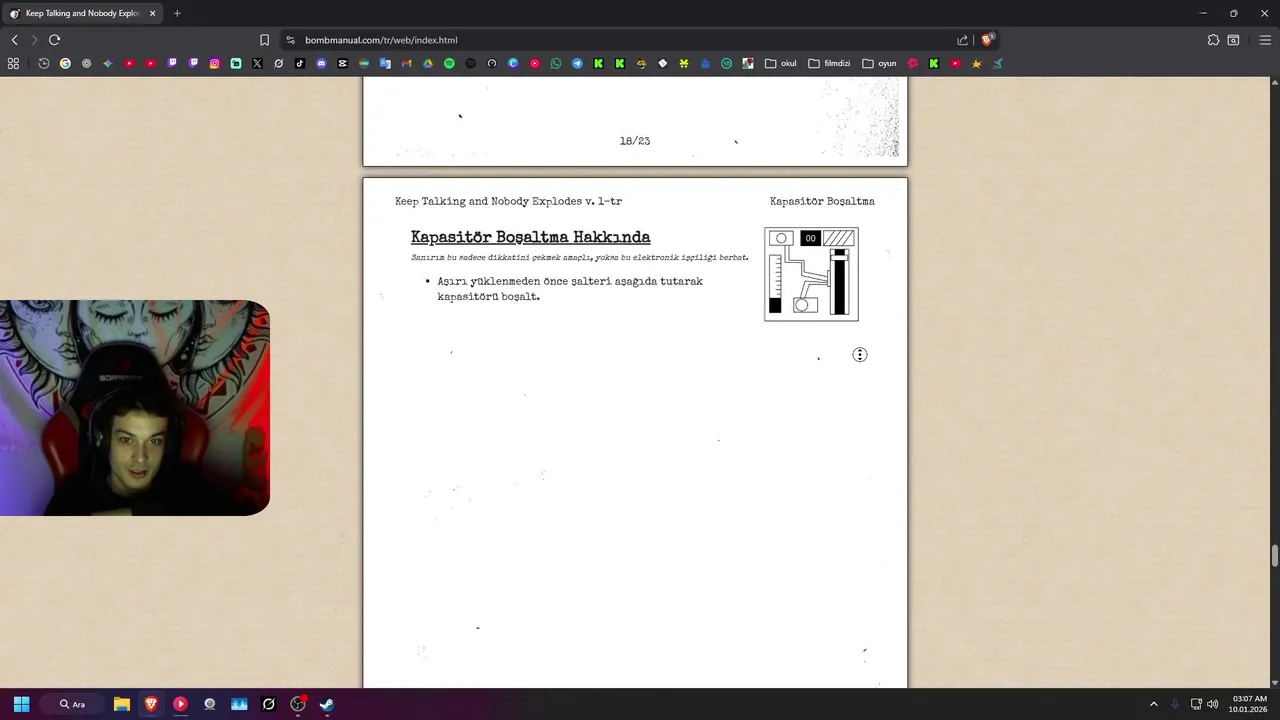Reload the bombmanual page
The height and width of the screenshot is (720, 1280).
click(x=54, y=40)
